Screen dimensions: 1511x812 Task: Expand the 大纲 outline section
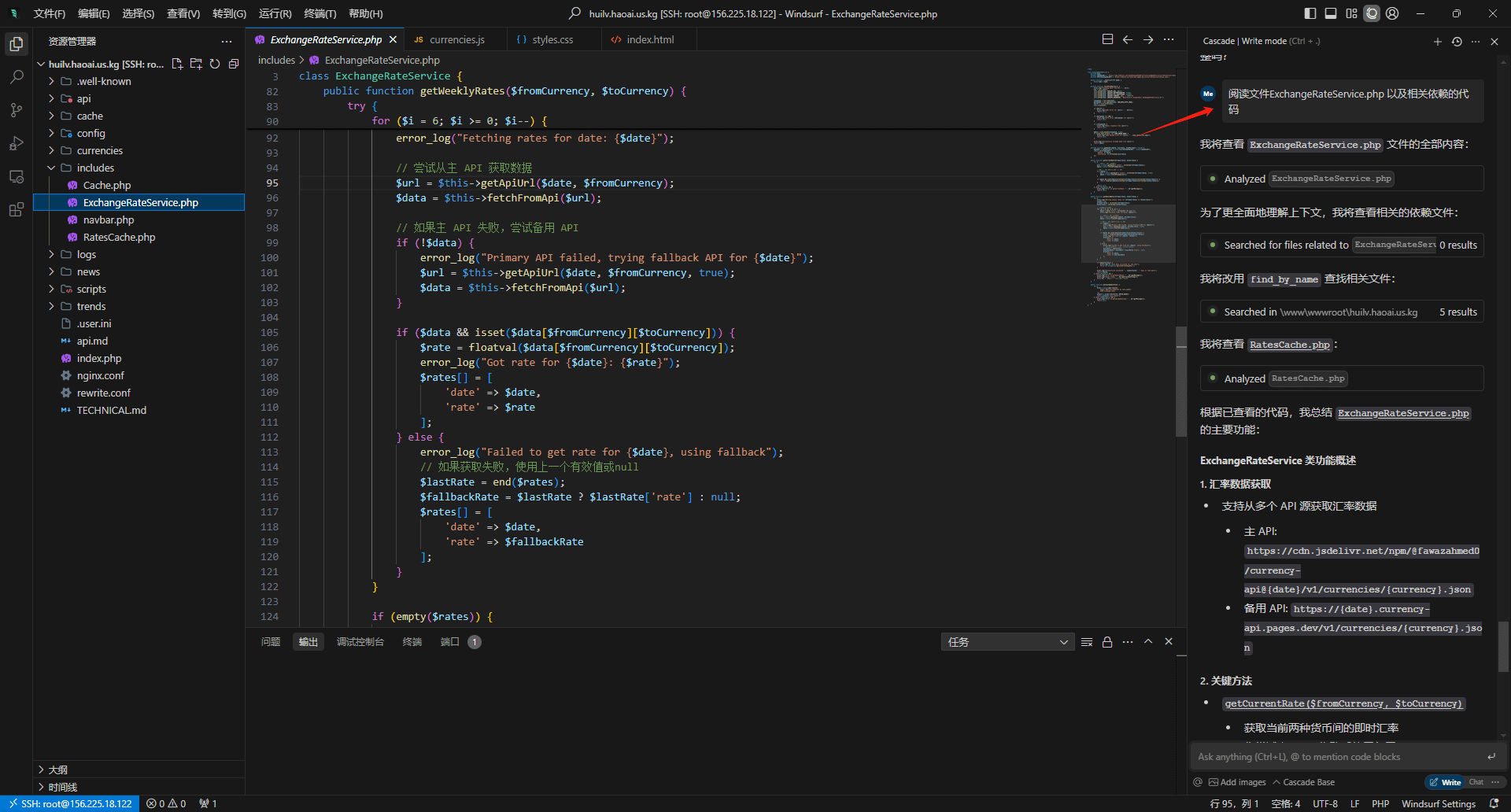[139, 770]
